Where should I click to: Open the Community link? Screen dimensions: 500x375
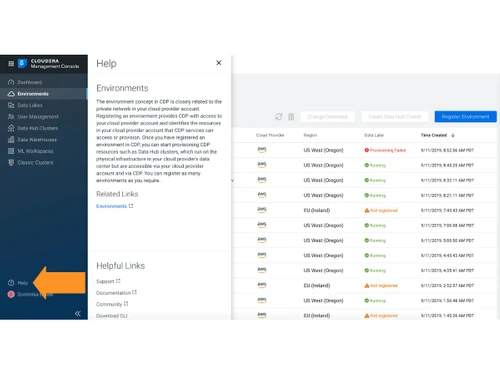(x=109, y=304)
